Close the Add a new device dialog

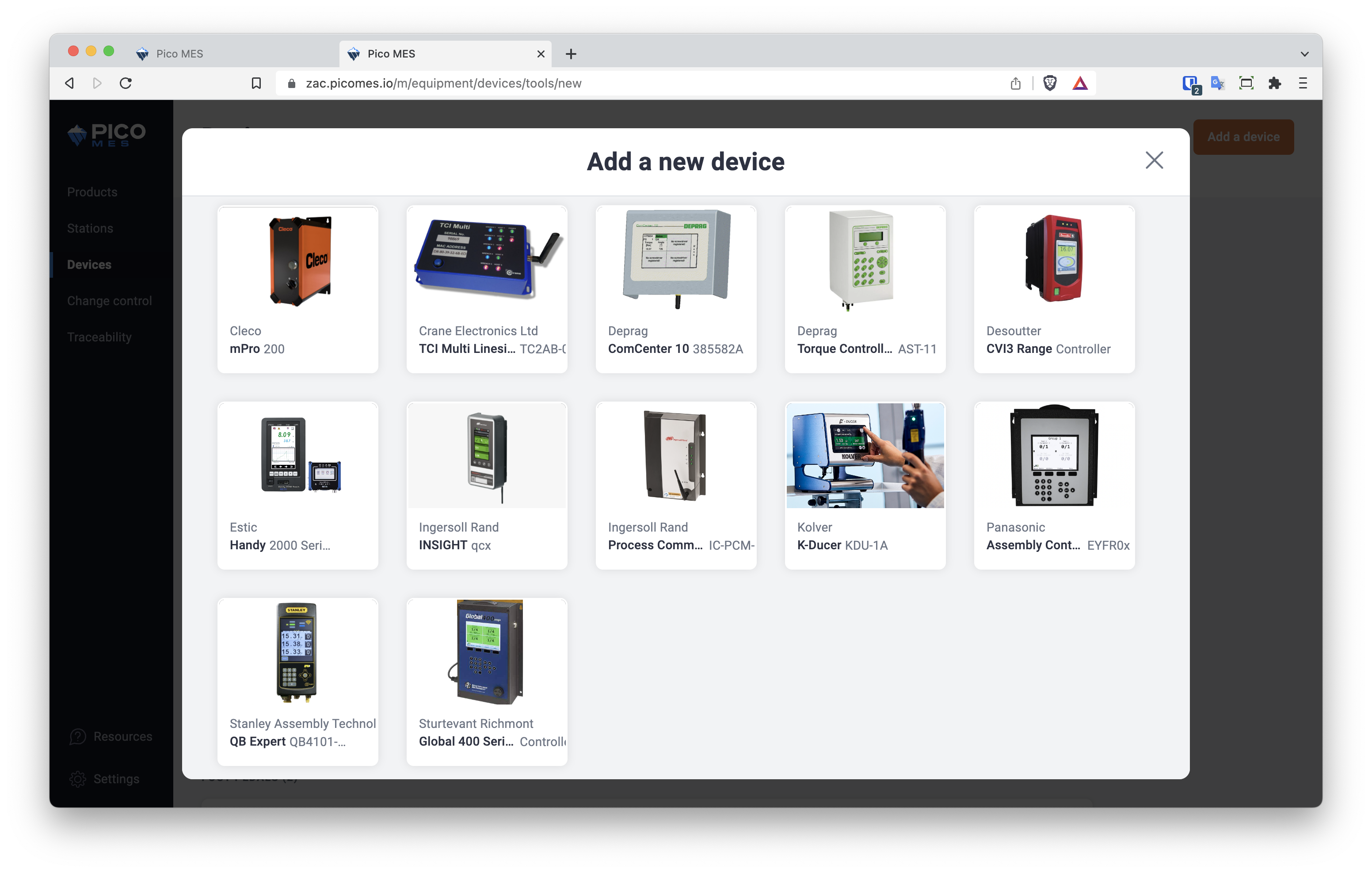1154,161
